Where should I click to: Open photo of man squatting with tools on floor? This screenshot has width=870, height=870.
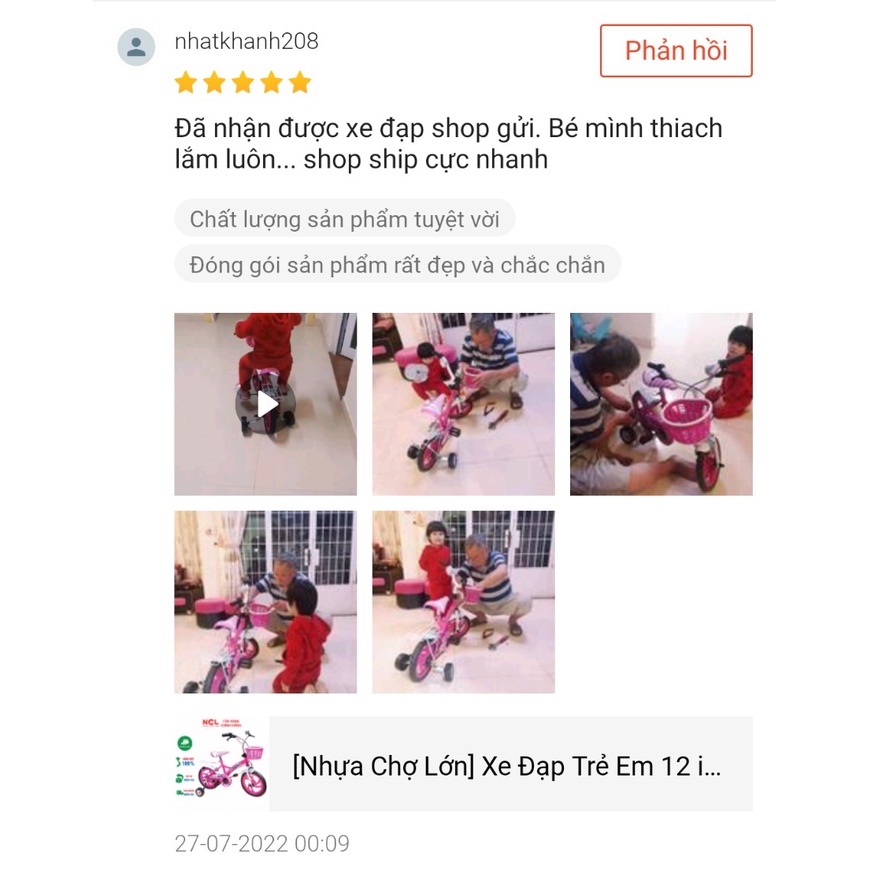pyautogui.click(x=463, y=404)
